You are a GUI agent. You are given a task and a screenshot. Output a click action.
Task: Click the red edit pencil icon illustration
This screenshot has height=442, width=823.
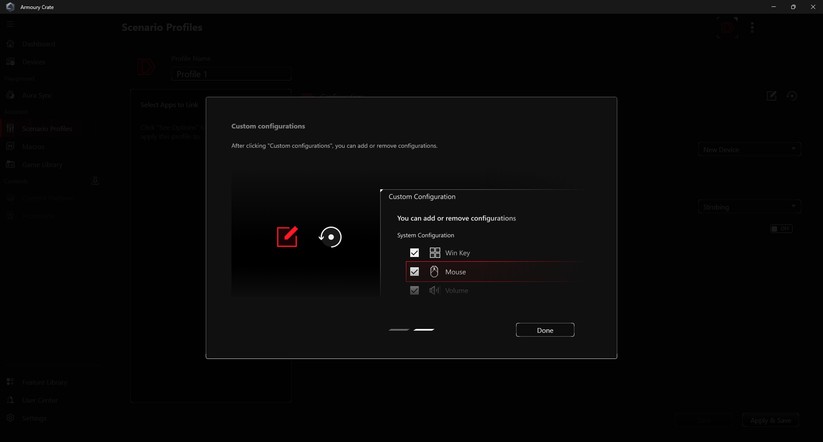[287, 237]
